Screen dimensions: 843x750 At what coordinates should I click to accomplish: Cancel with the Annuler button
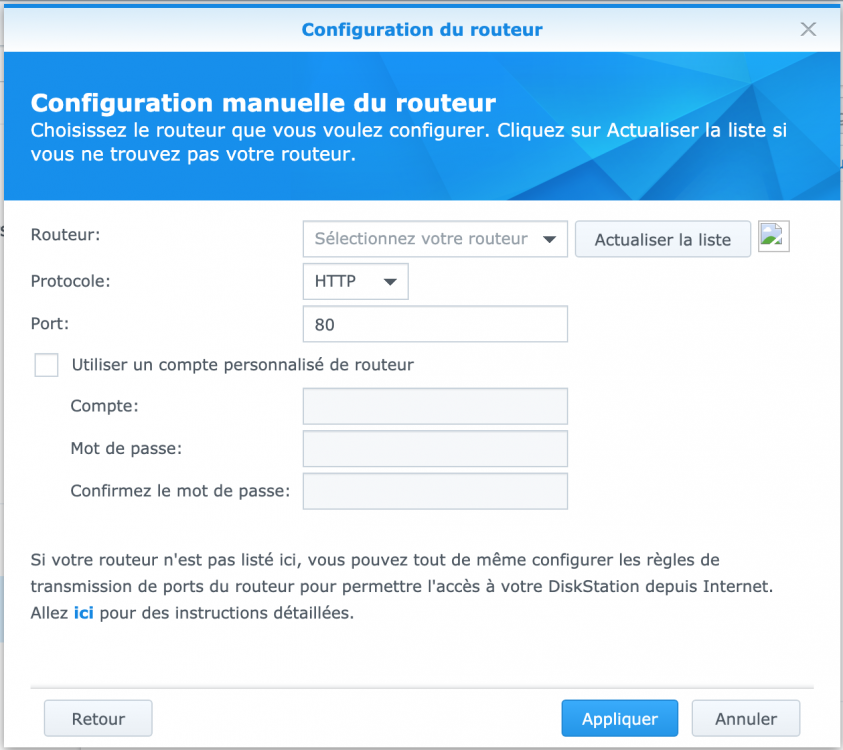tap(746, 719)
